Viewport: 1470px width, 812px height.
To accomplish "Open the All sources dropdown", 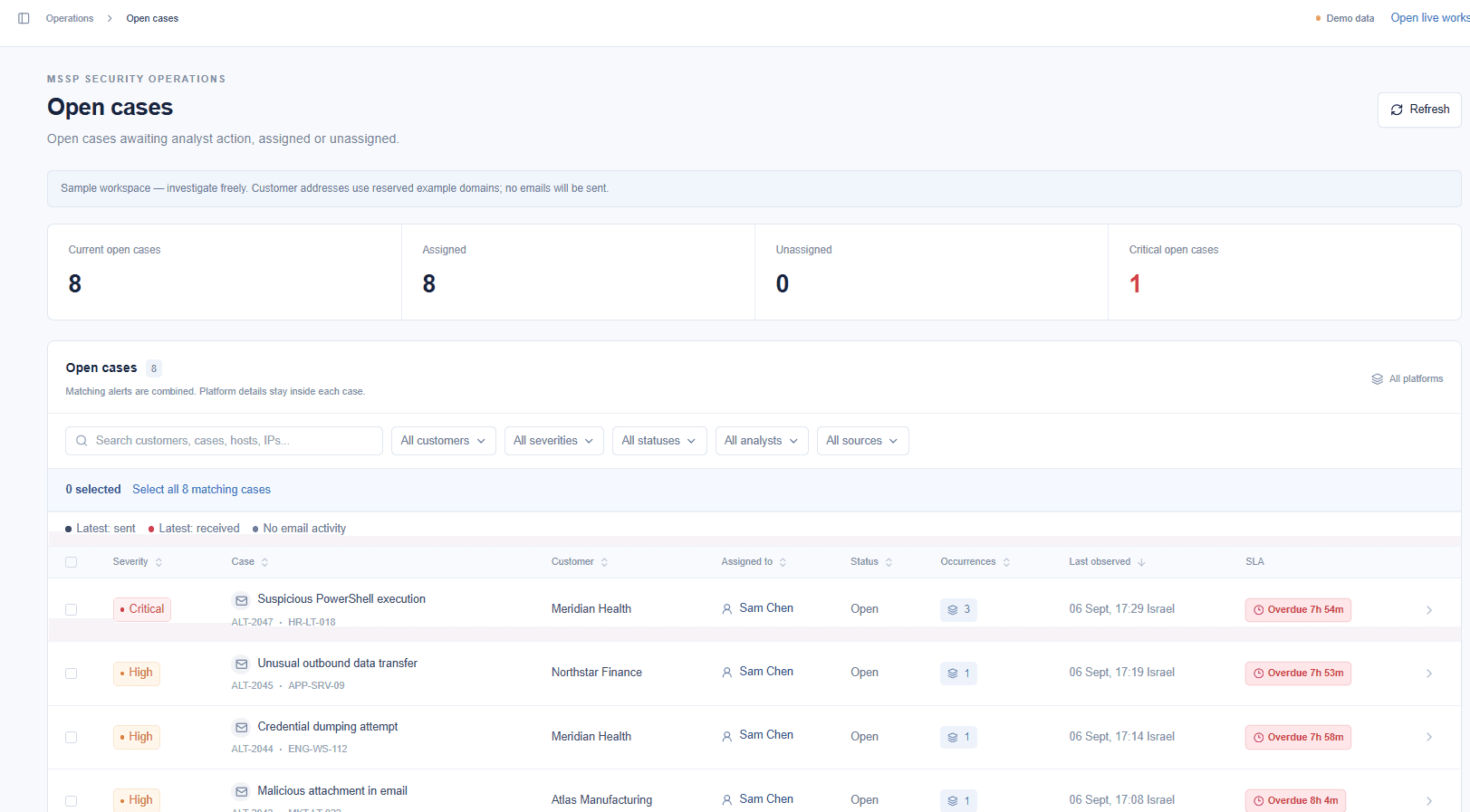I will point(862,441).
